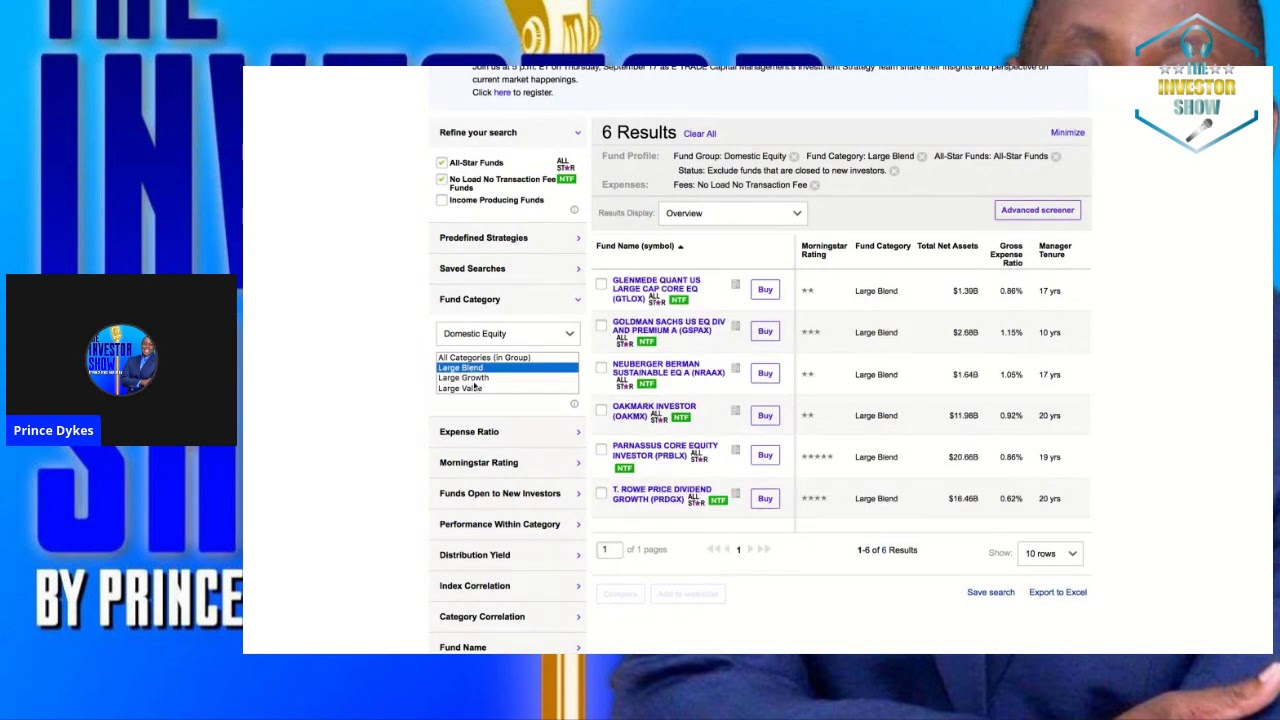Open the info icon below the category list

tap(574, 404)
